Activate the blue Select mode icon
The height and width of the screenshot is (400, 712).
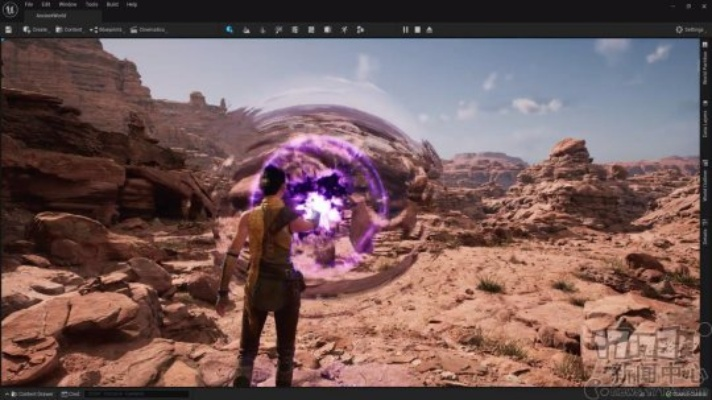click(230, 30)
